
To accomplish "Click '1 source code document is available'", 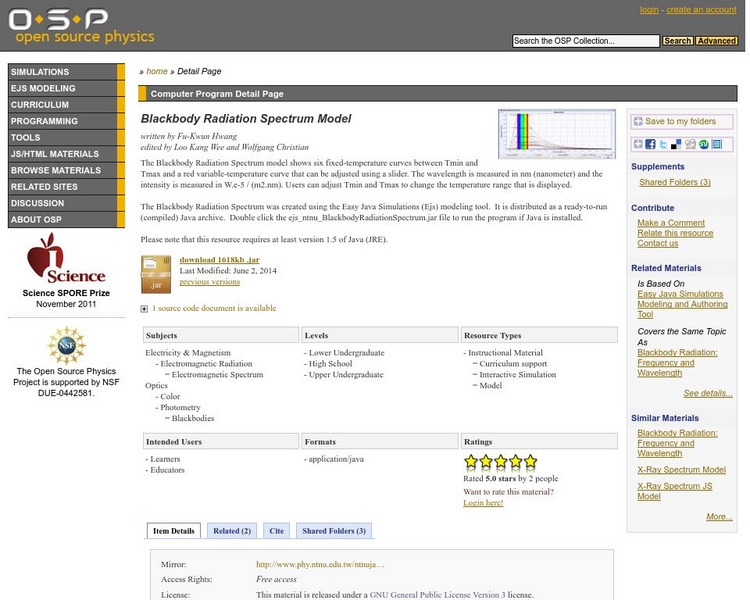I will [x=214, y=309].
